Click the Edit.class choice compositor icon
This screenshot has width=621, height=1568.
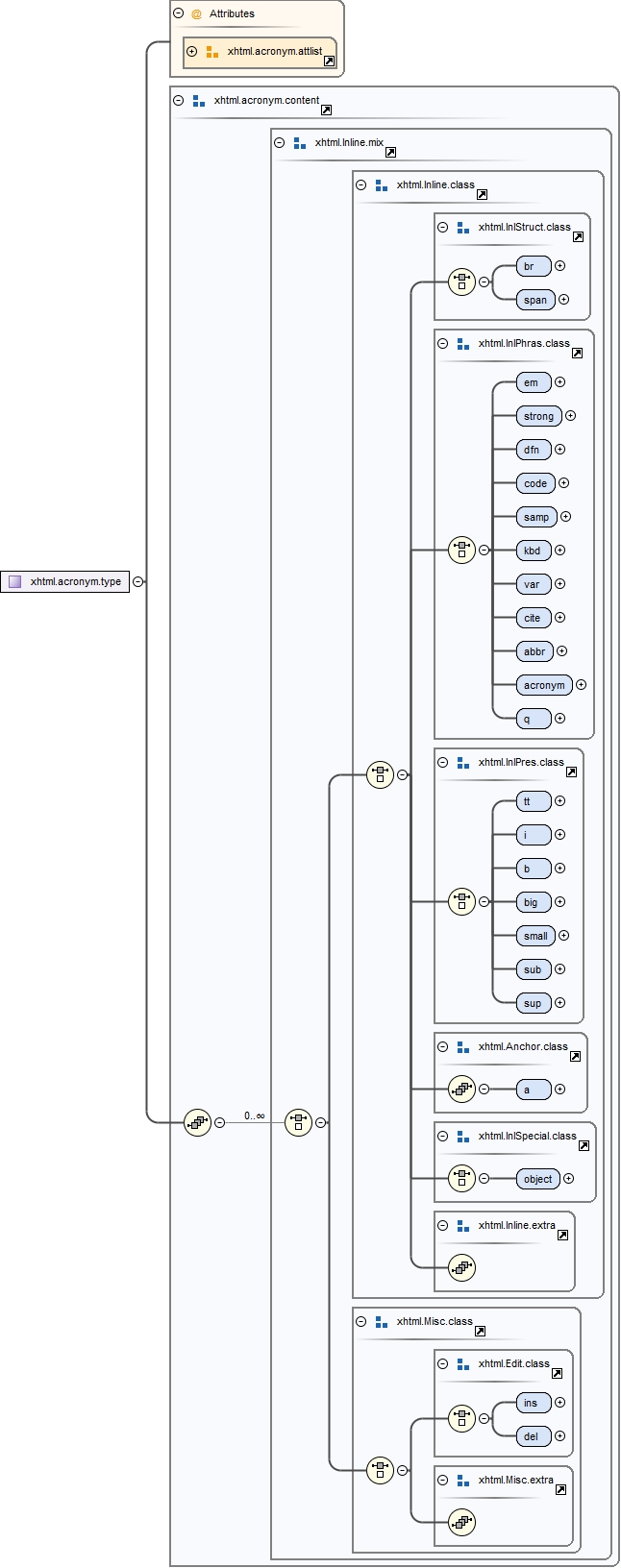pos(462,1419)
